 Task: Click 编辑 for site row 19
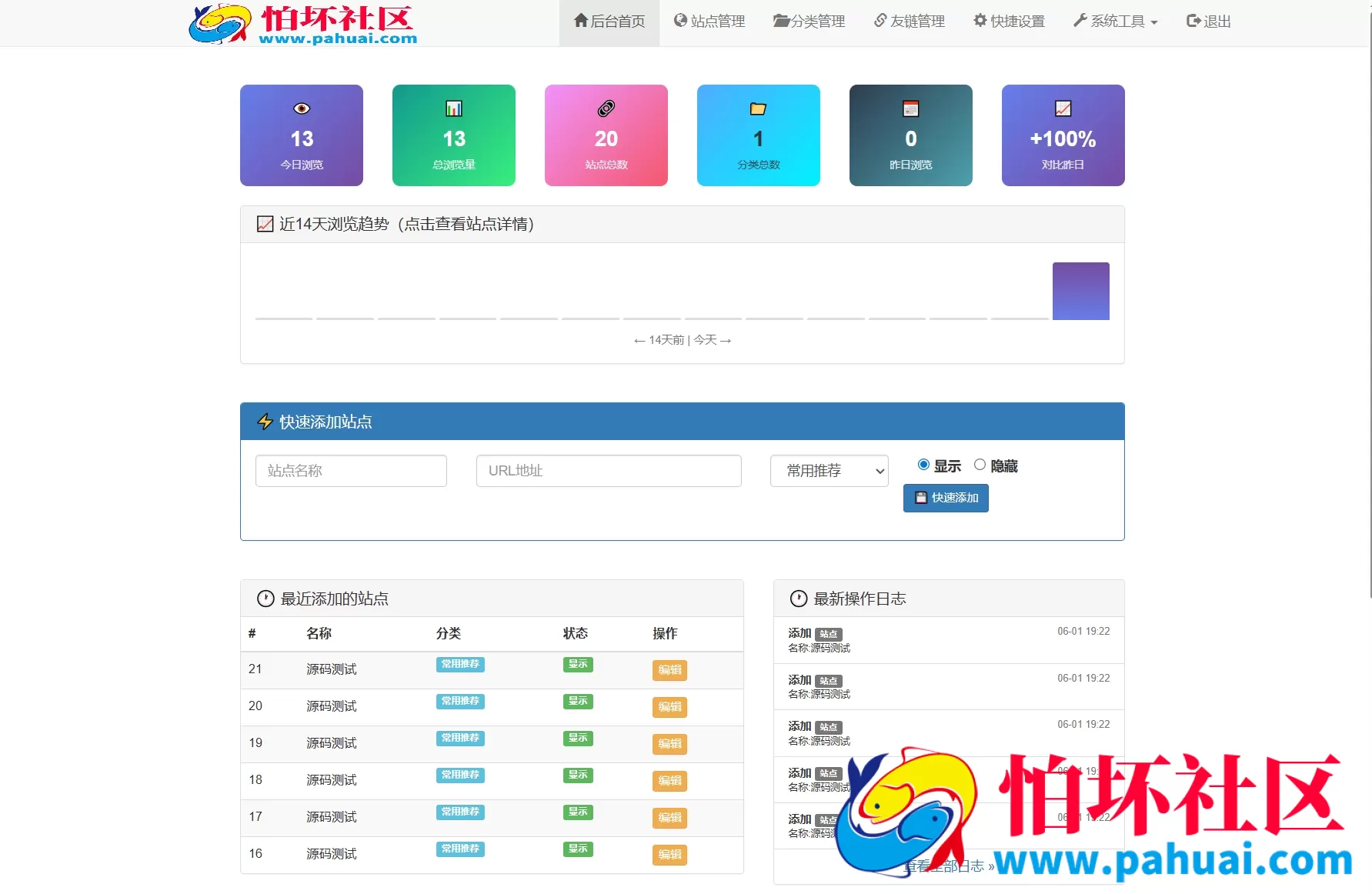(669, 744)
